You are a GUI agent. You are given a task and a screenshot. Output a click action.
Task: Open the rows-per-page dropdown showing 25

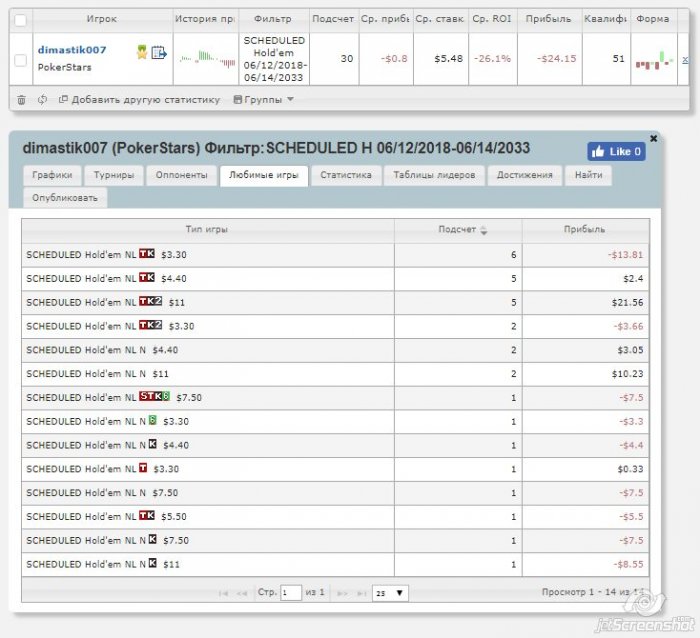coord(390,593)
